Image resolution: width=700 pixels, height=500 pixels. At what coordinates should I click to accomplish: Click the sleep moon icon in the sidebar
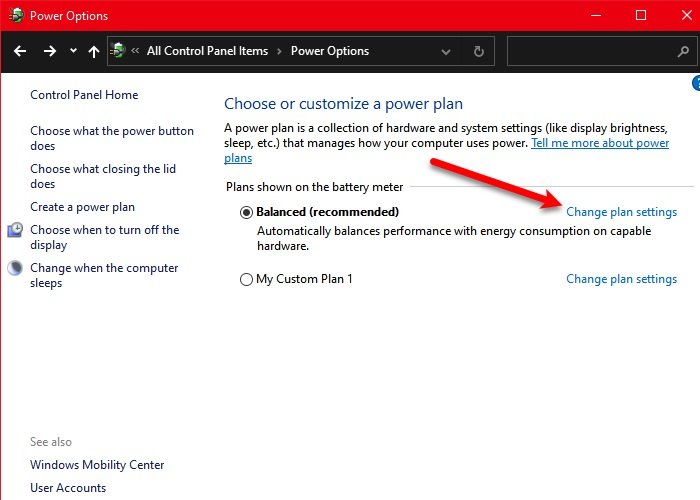[15, 269]
